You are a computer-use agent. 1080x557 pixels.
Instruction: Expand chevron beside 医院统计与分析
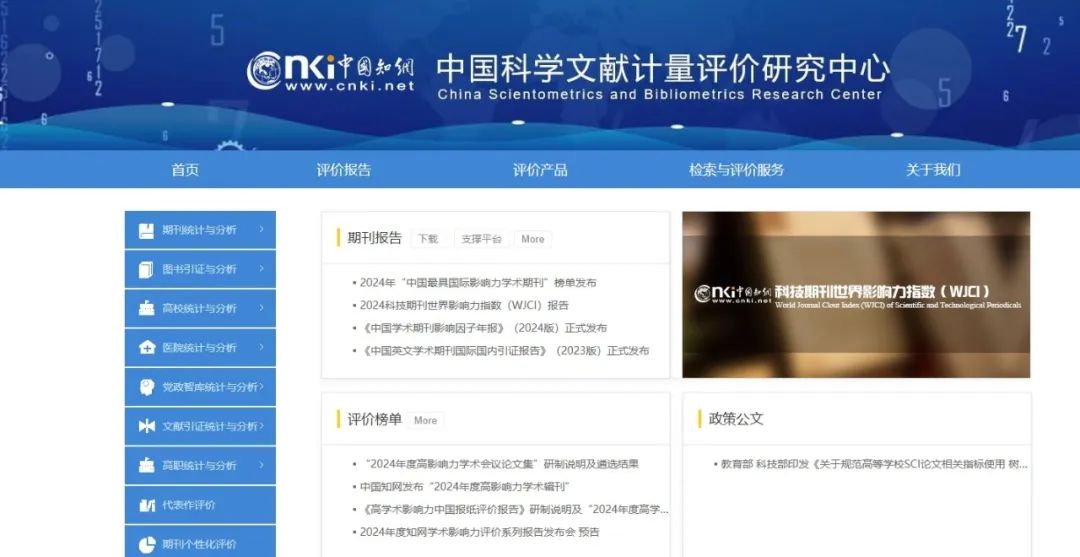(261, 346)
